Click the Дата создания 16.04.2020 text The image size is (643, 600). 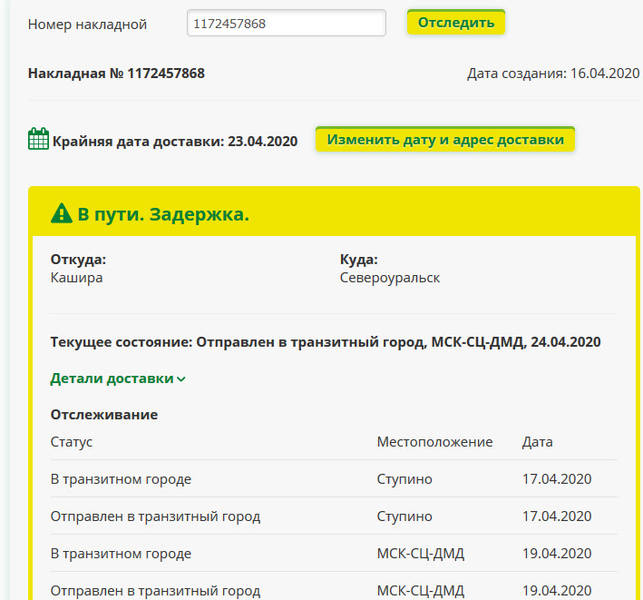pos(553,73)
